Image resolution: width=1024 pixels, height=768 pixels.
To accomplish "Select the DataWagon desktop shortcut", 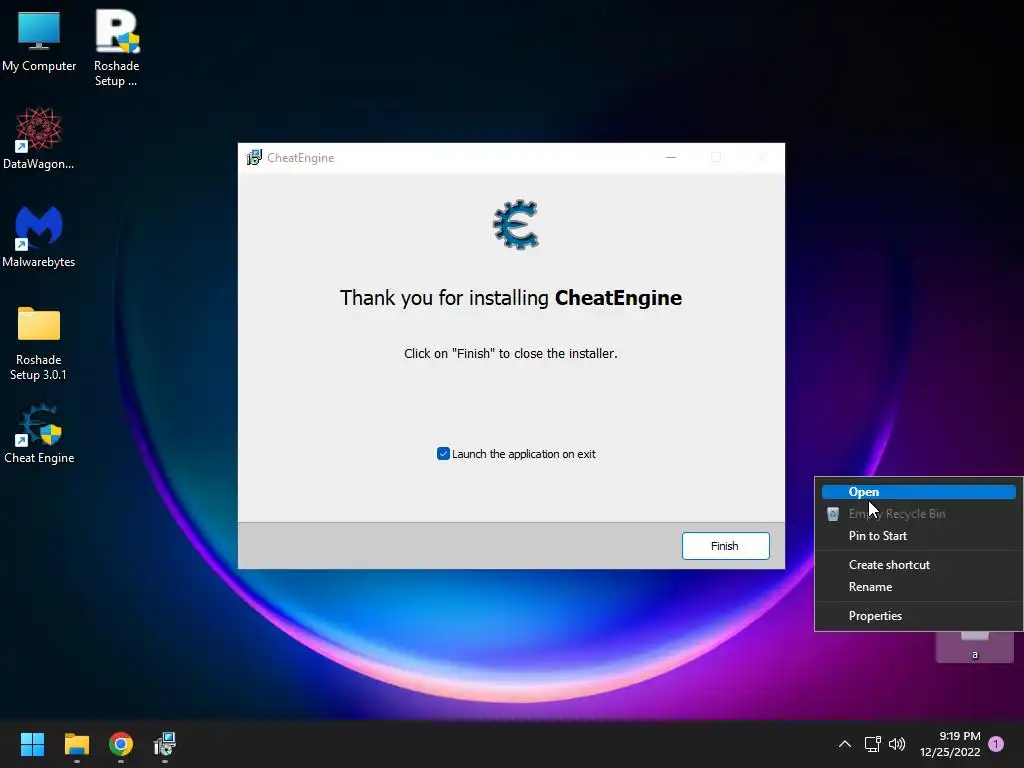I will 39,138.
